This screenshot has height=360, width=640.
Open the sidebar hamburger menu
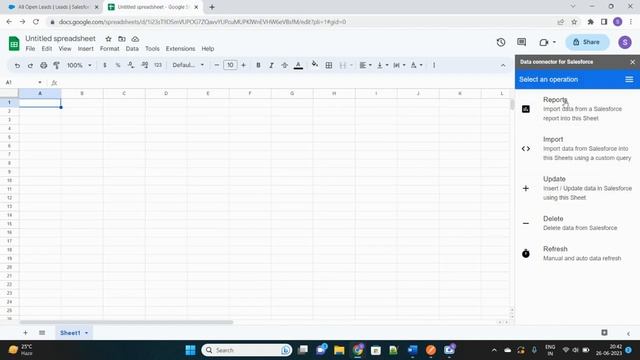click(629, 79)
